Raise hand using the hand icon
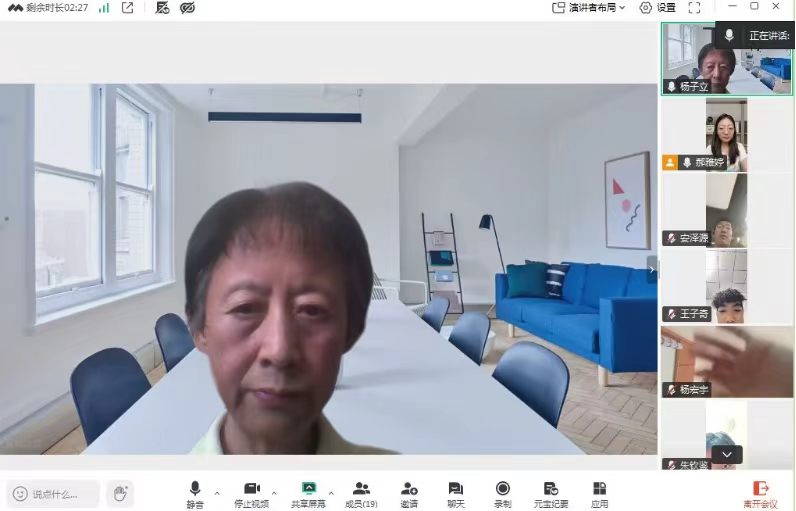The width and height of the screenshot is (796, 511). 120,493
